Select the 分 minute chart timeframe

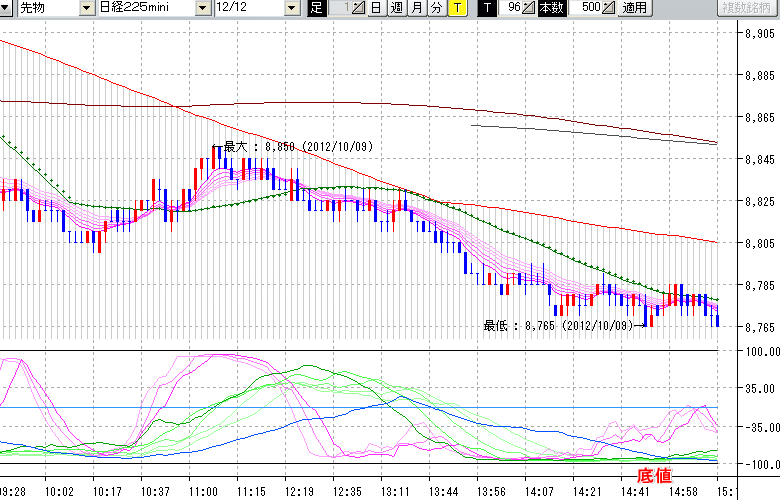tap(436, 8)
